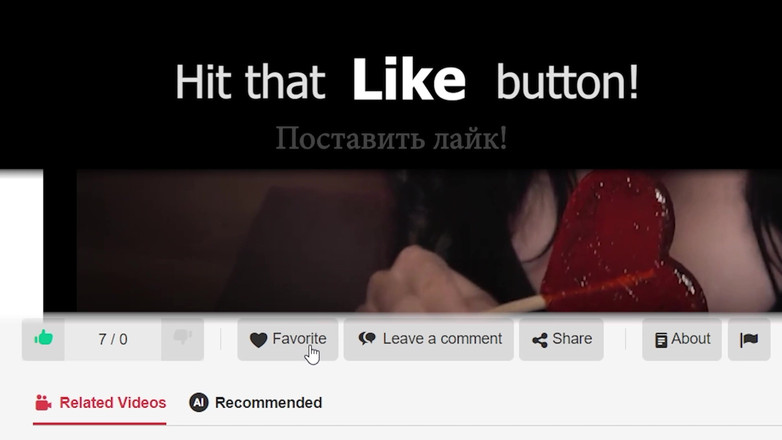Click the About document icon
782x440 pixels.
[x=661, y=340]
